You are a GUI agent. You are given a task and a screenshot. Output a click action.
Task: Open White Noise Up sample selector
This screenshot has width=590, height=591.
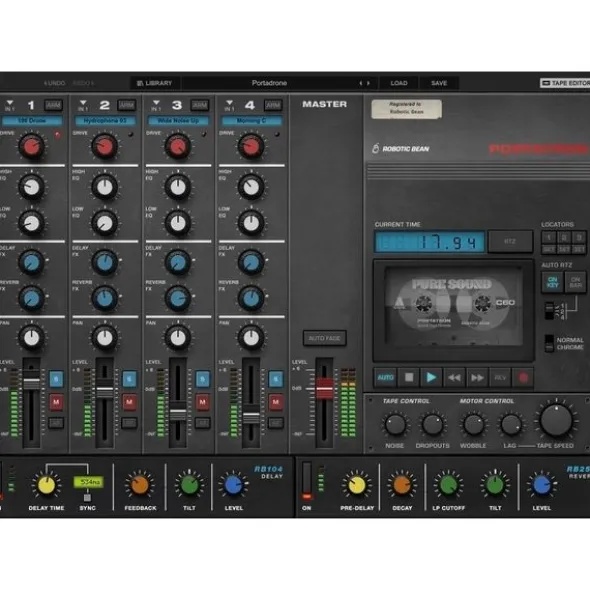click(178, 121)
